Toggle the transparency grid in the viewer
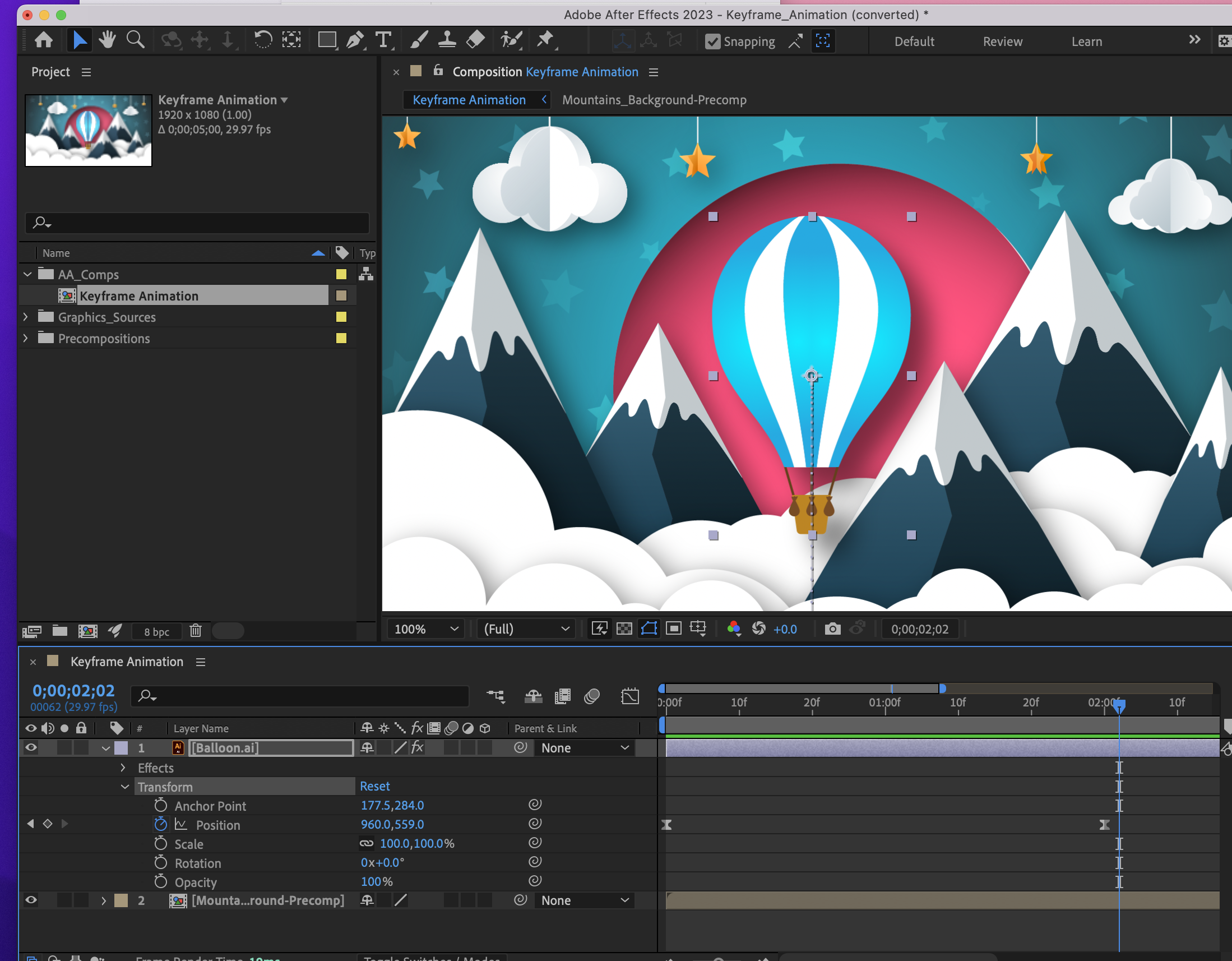Image resolution: width=1232 pixels, height=961 pixels. pyautogui.click(x=624, y=628)
